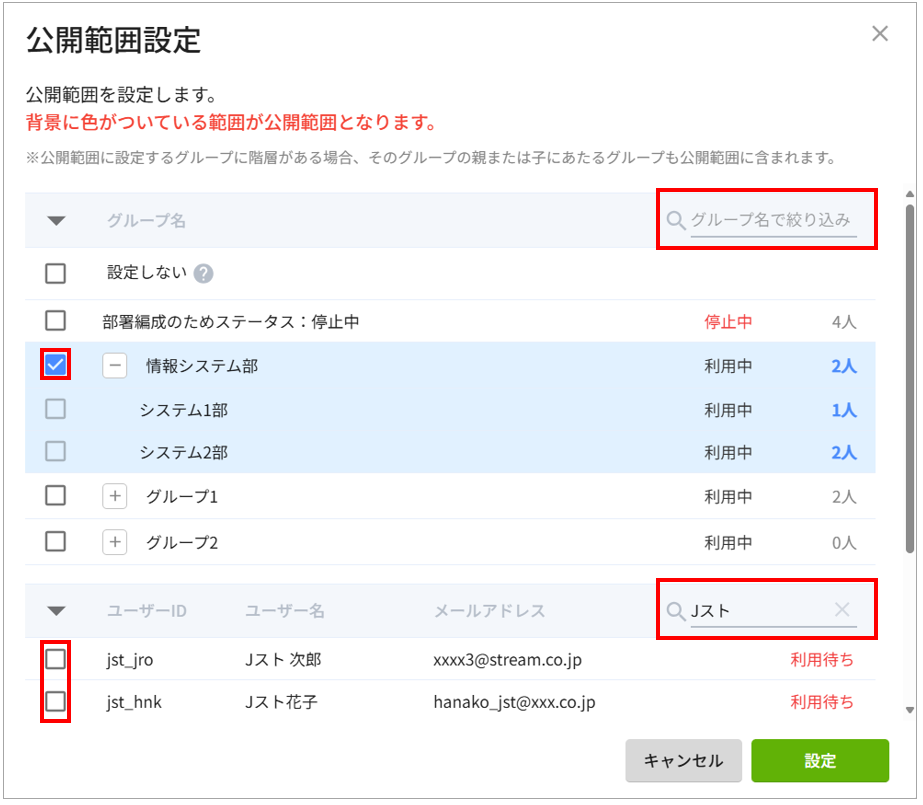Check the 部署編成のためステータス：停止中 checkbox
Screen dimensions: 923x805
coord(55,321)
